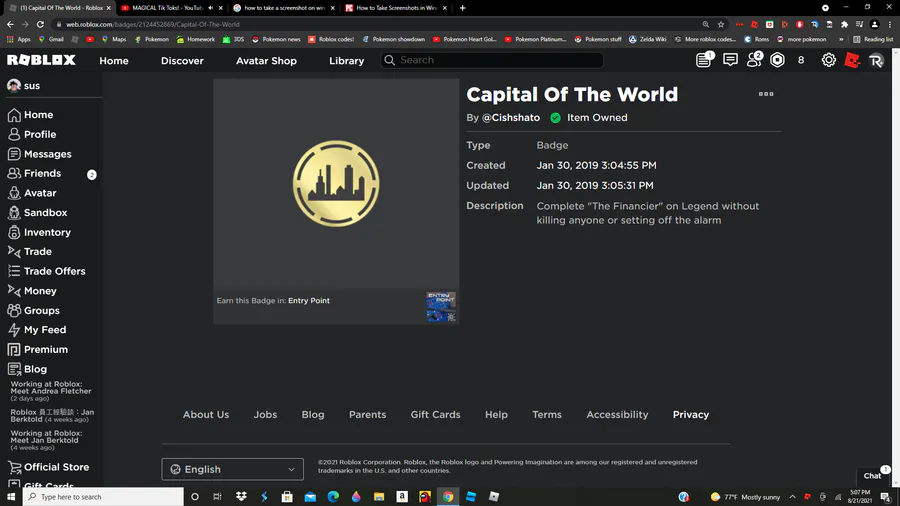Click the Premium sidebar icon

[x=14, y=349]
